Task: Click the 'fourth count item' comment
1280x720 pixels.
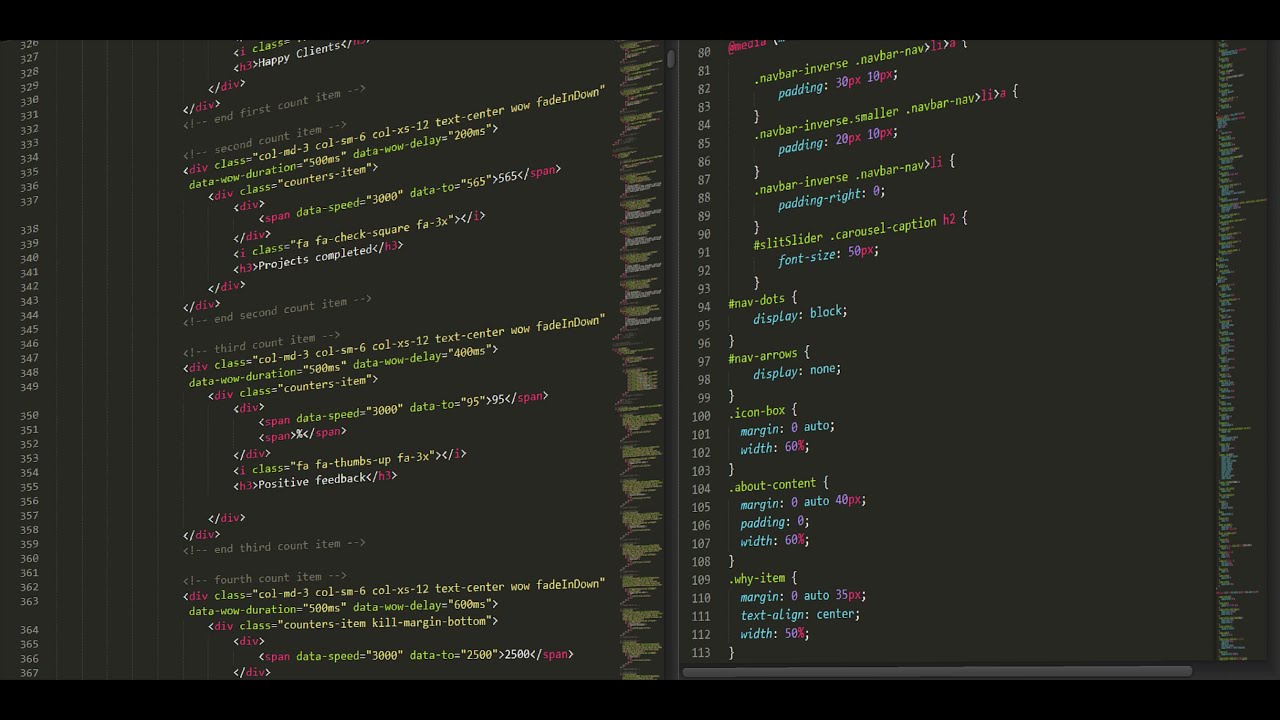Action: coord(264,578)
